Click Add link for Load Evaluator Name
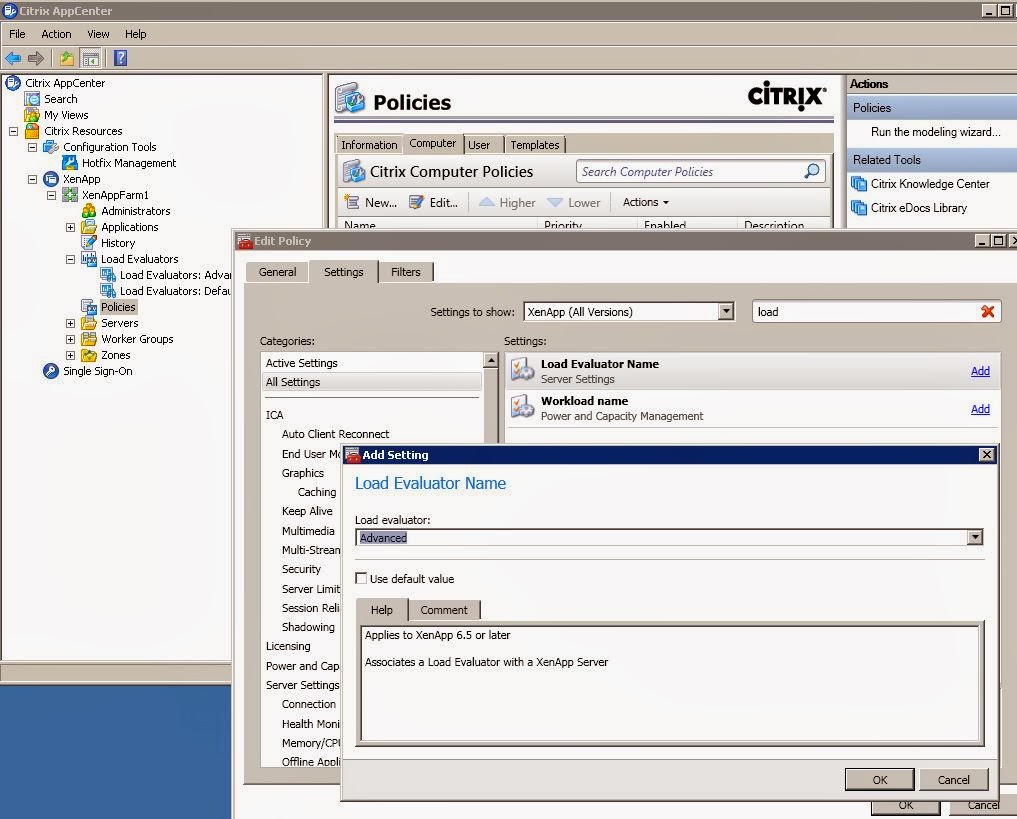The image size is (1017, 819). (980, 371)
